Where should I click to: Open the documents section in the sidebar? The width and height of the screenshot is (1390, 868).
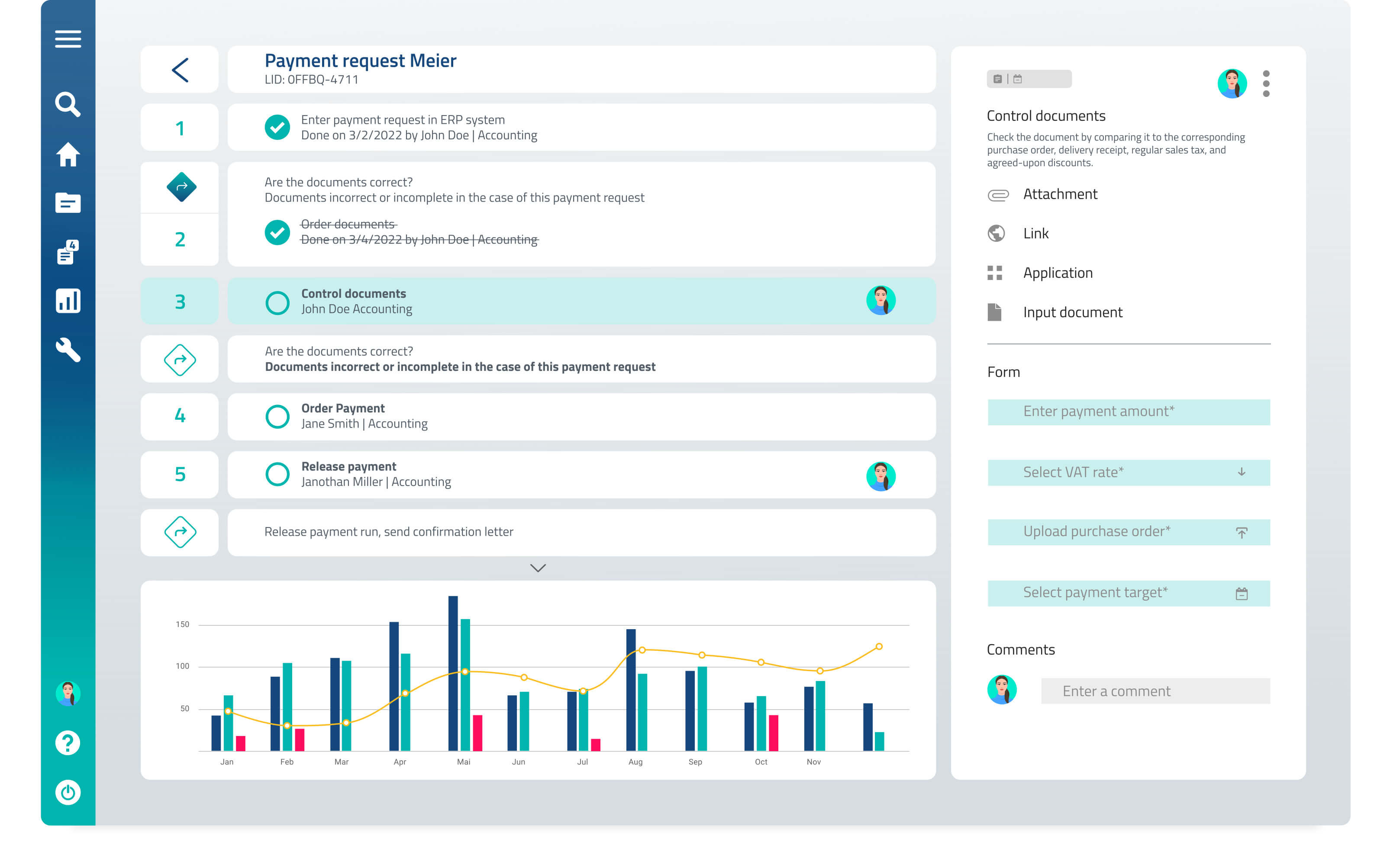[x=68, y=203]
